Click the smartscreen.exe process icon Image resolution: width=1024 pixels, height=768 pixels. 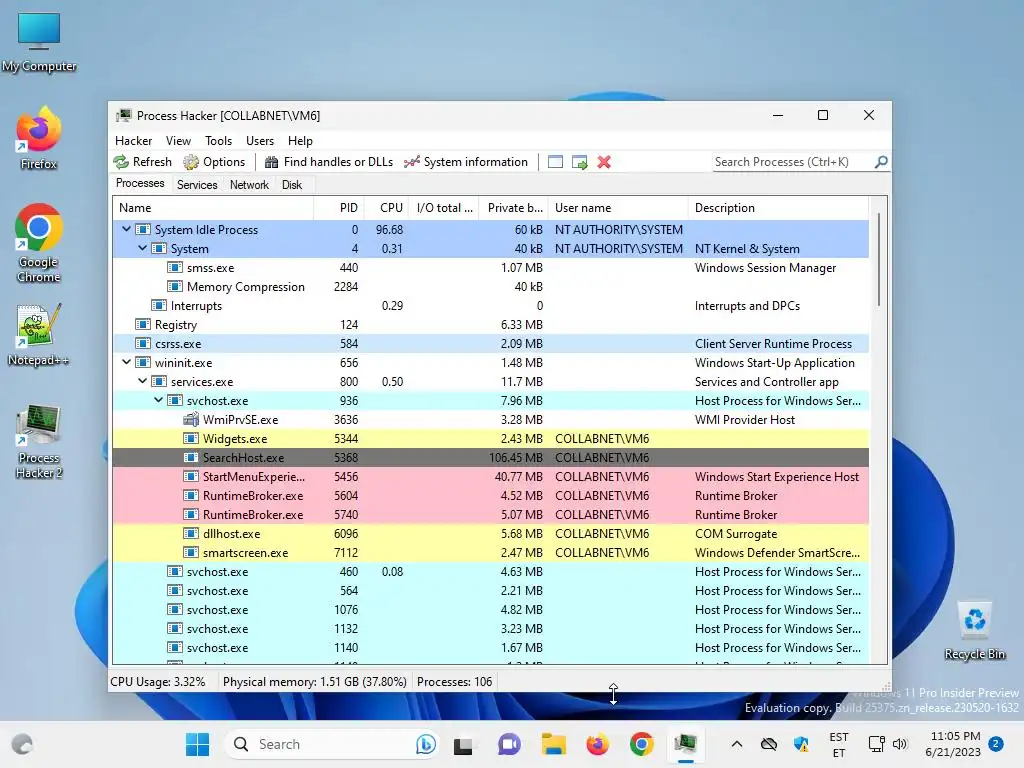191,552
